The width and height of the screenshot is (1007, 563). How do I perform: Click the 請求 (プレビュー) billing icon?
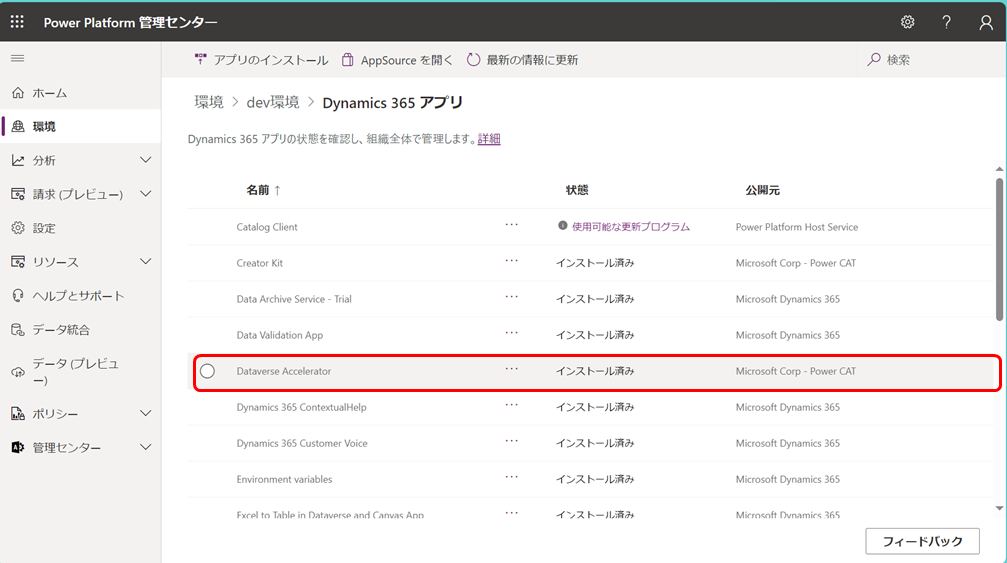(18, 194)
